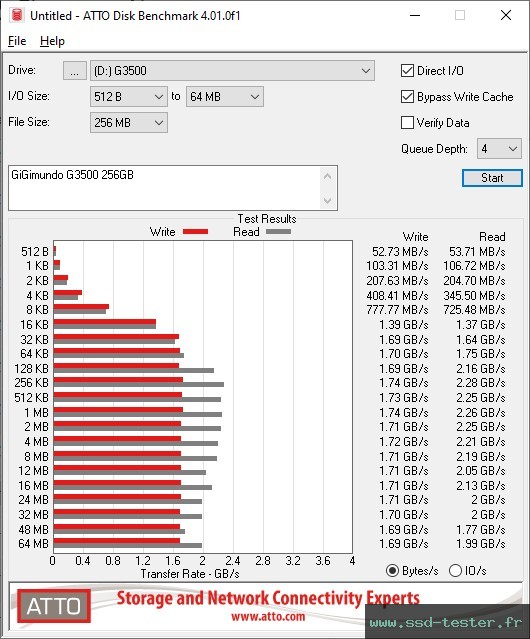This screenshot has height=639, width=530.
Task: Open the Queue Depth dropdown
Action: [x=499, y=149]
